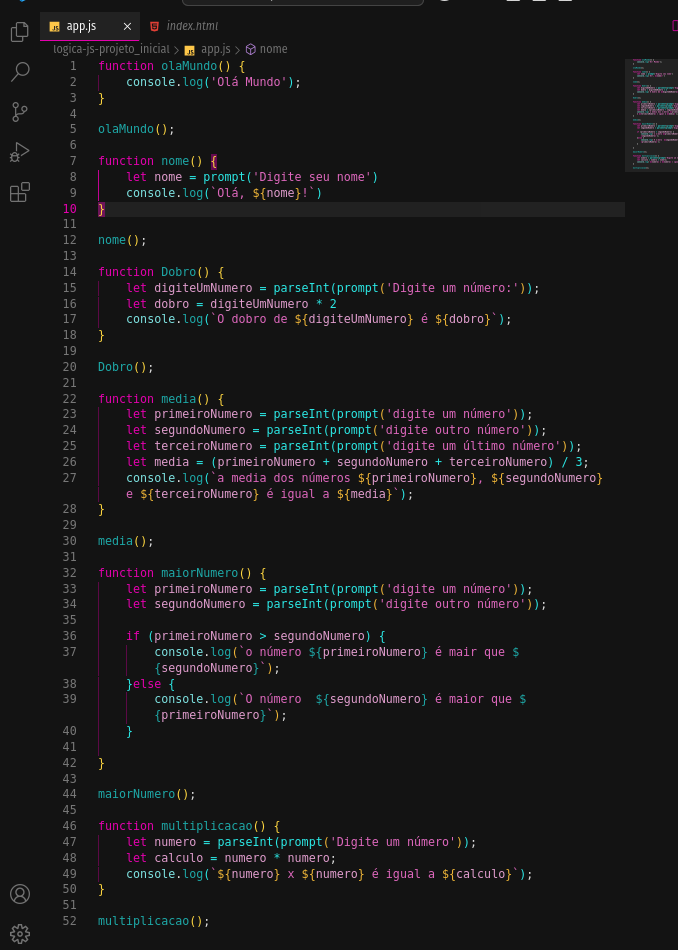The height and width of the screenshot is (950, 678).
Task: Click the else keyword on line 38
Action: (x=147, y=684)
